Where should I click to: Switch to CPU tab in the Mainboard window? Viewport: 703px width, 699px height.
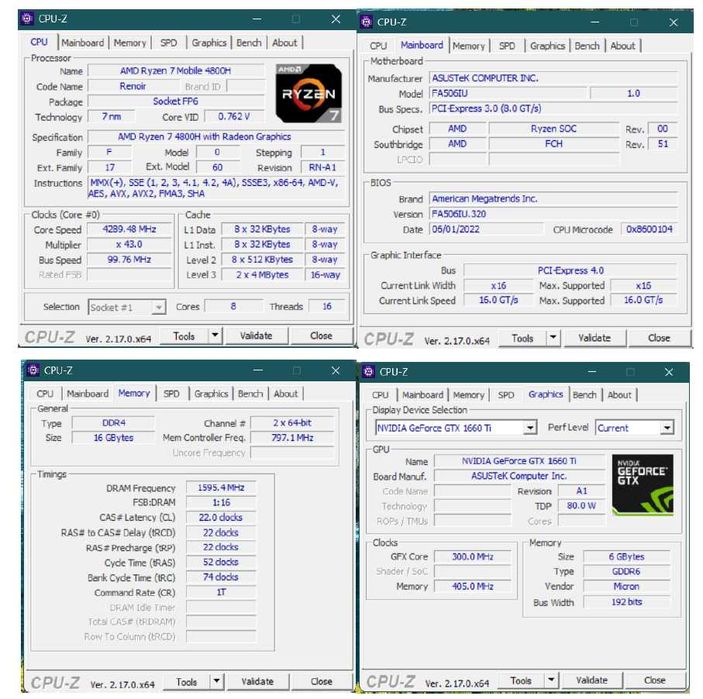point(378,46)
